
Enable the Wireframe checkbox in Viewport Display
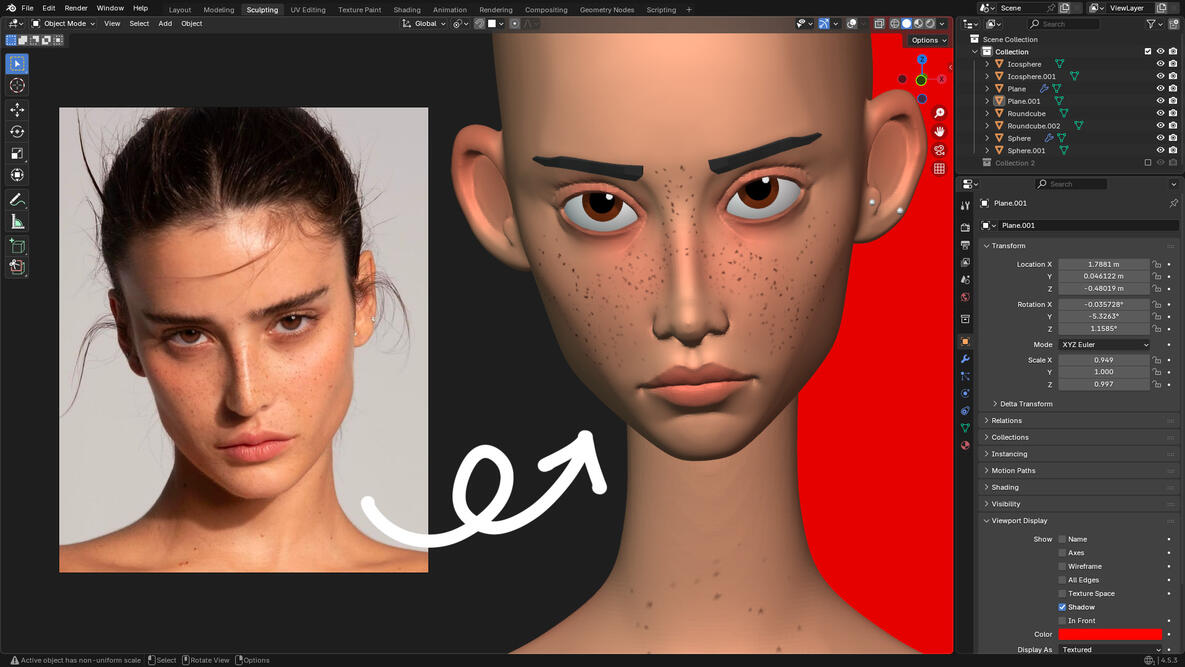point(1062,566)
